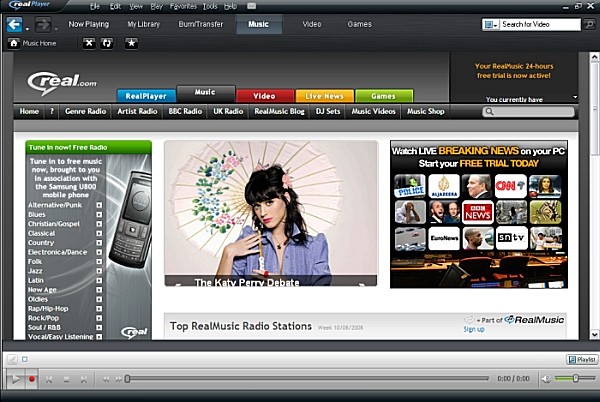The width and height of the screenshot is (600, 402).
Task: Open RealMusic Blog link
Action: pos(279,111)
